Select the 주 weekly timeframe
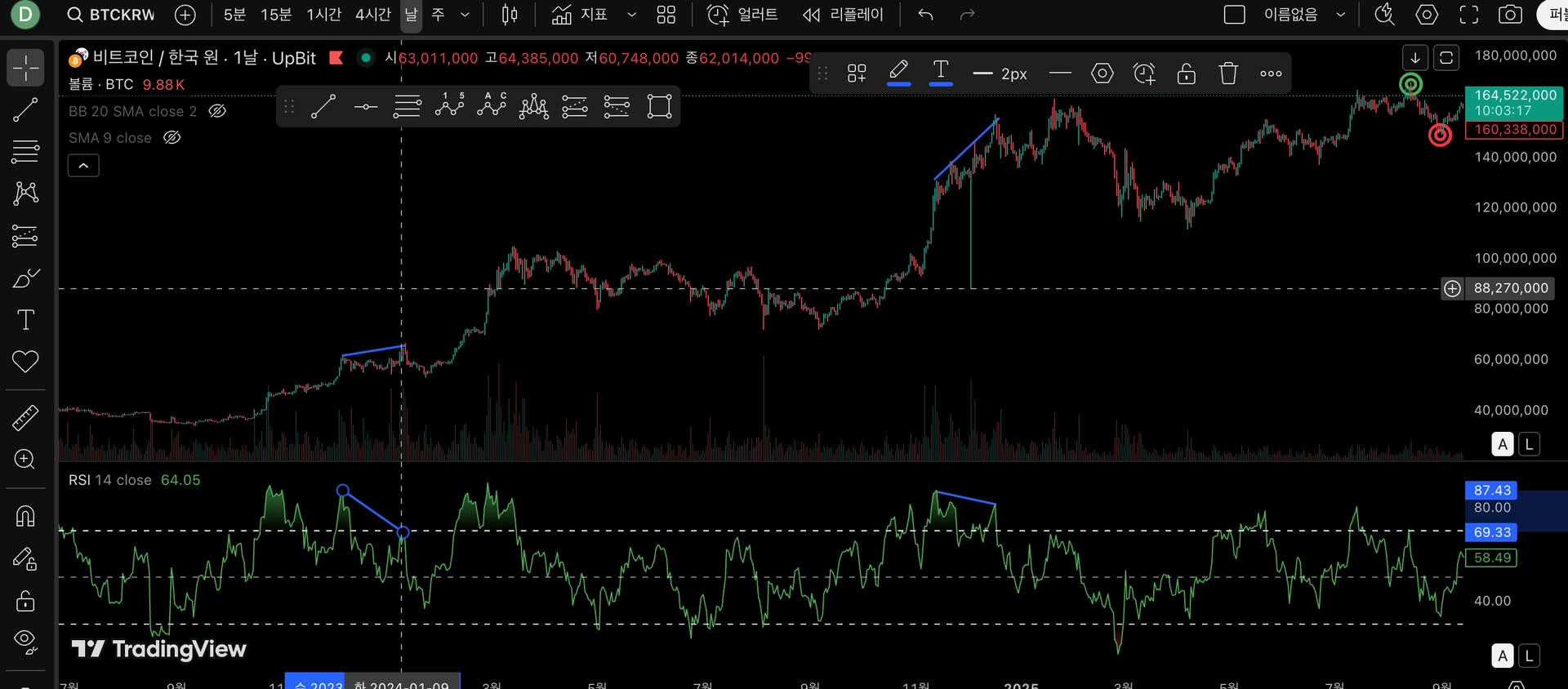 [x=439, y=15]
